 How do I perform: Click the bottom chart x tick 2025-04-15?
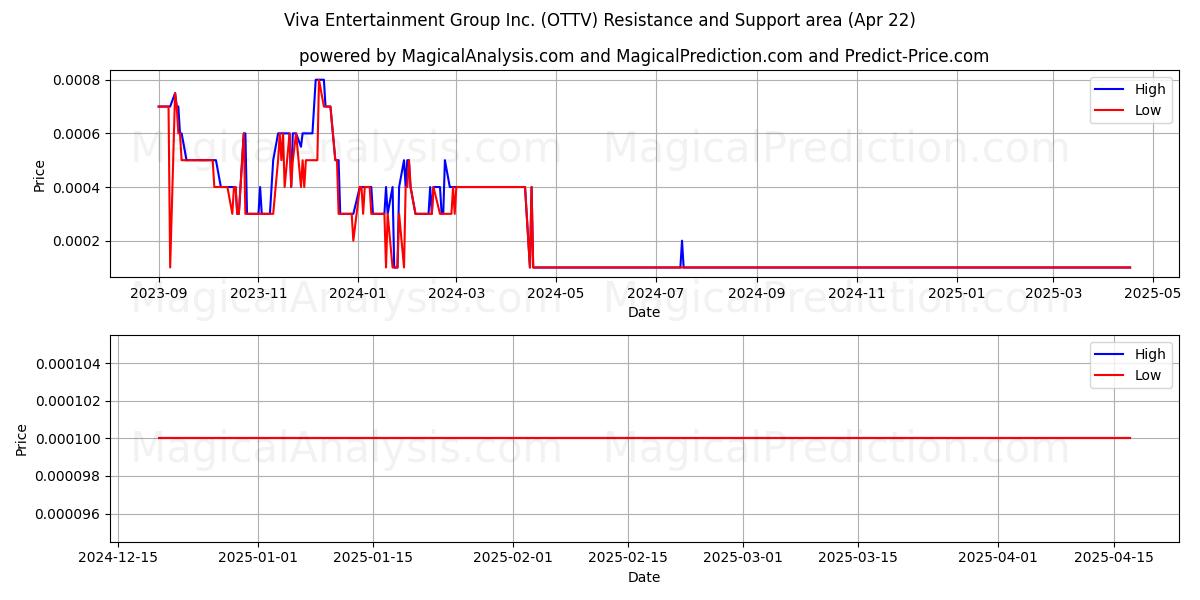(1113, 557)
